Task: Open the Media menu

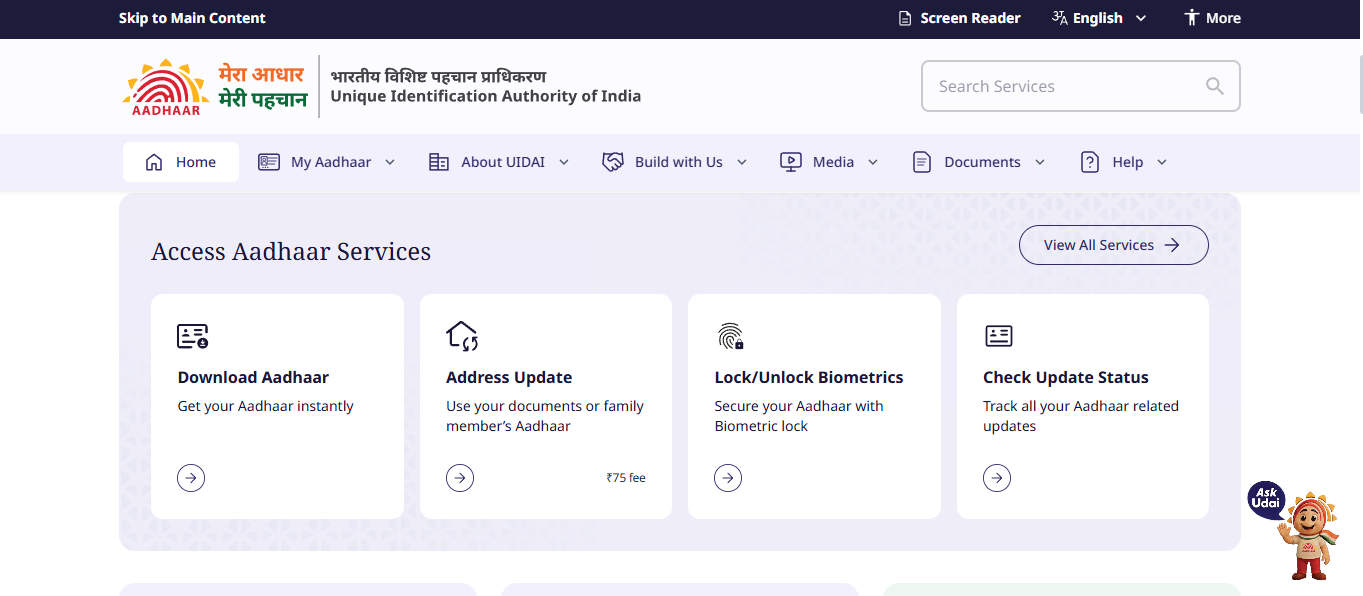Action: [x=829, y=162]
